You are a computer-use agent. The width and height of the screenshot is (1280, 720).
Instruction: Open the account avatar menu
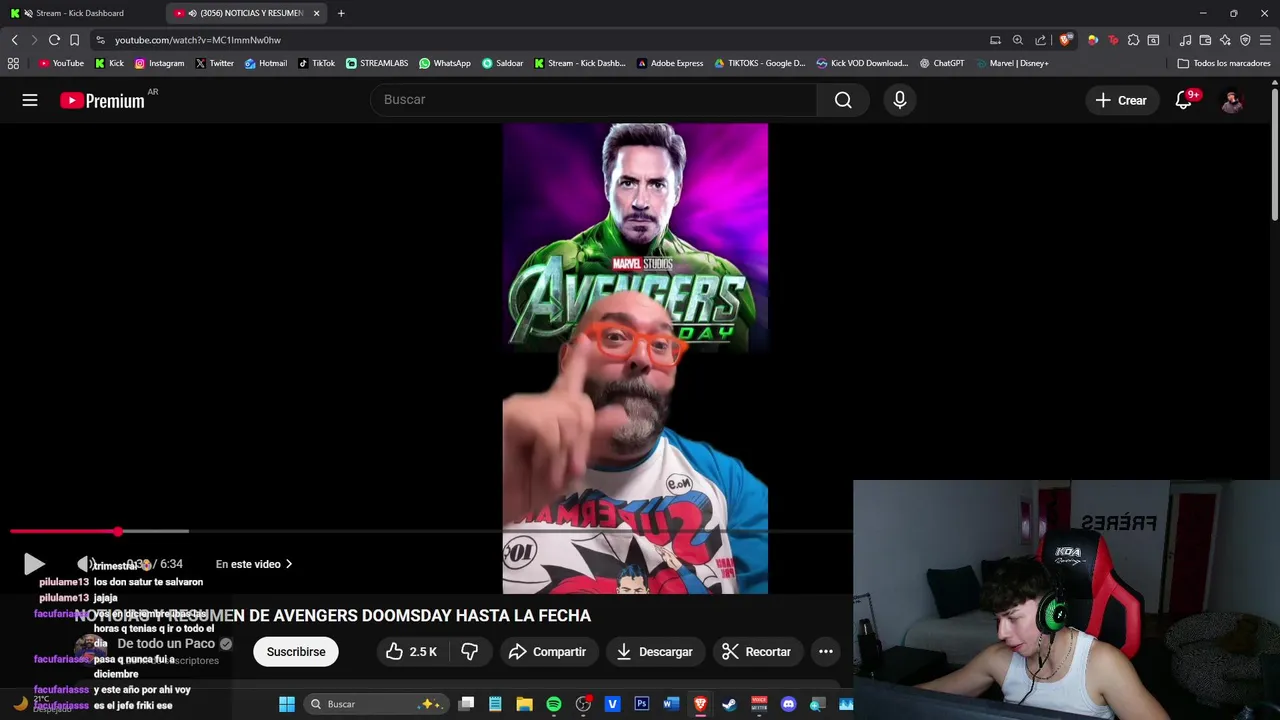tap(1232, 100)
